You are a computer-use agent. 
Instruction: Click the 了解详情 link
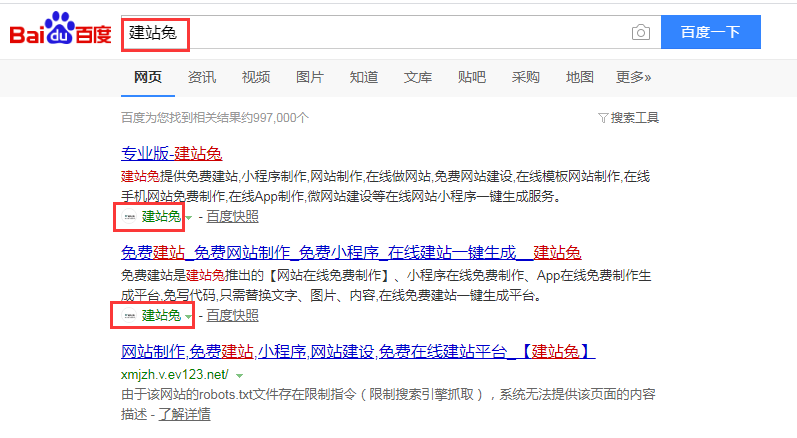click(185, 415)
